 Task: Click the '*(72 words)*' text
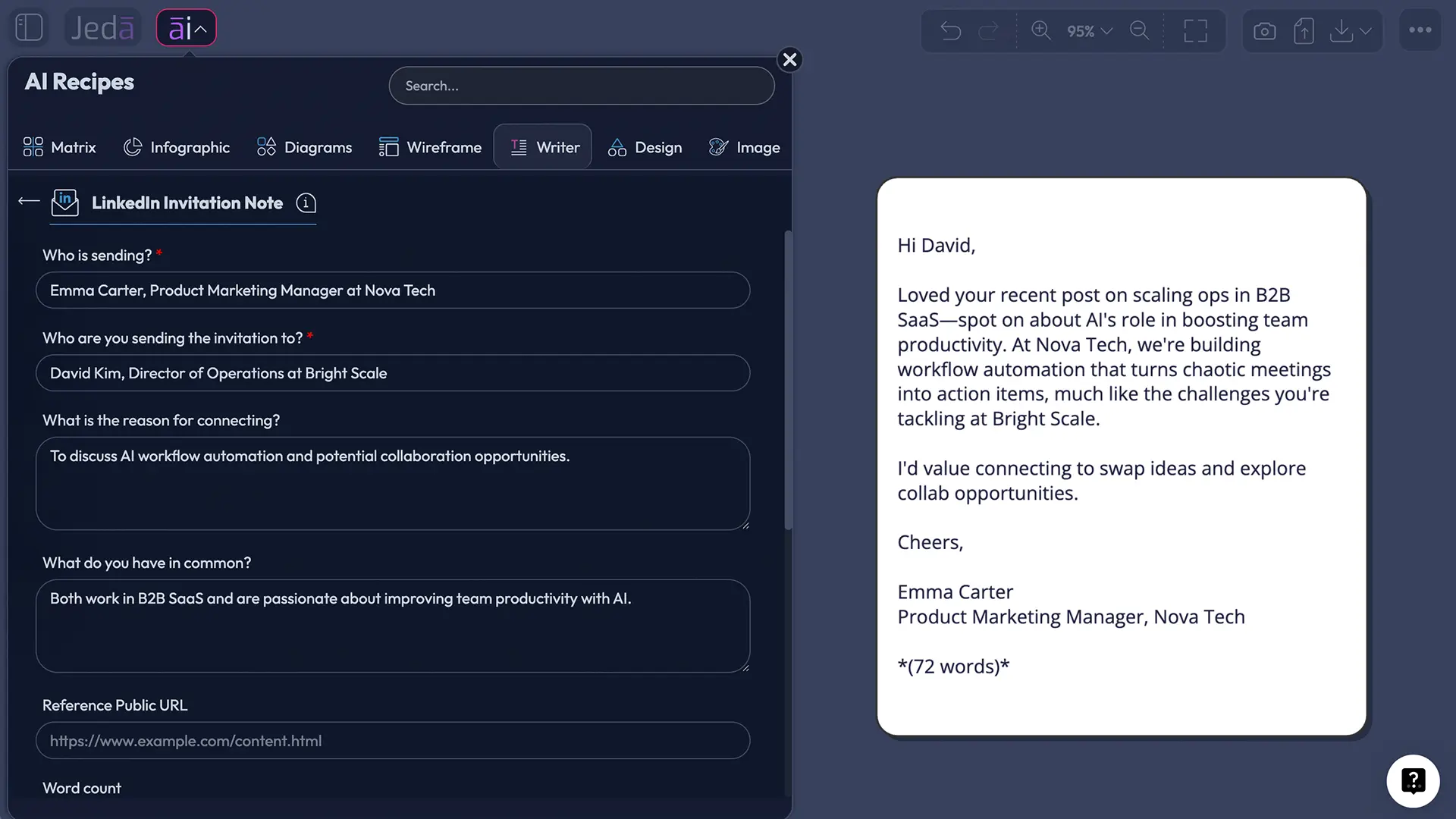(953, 667)
